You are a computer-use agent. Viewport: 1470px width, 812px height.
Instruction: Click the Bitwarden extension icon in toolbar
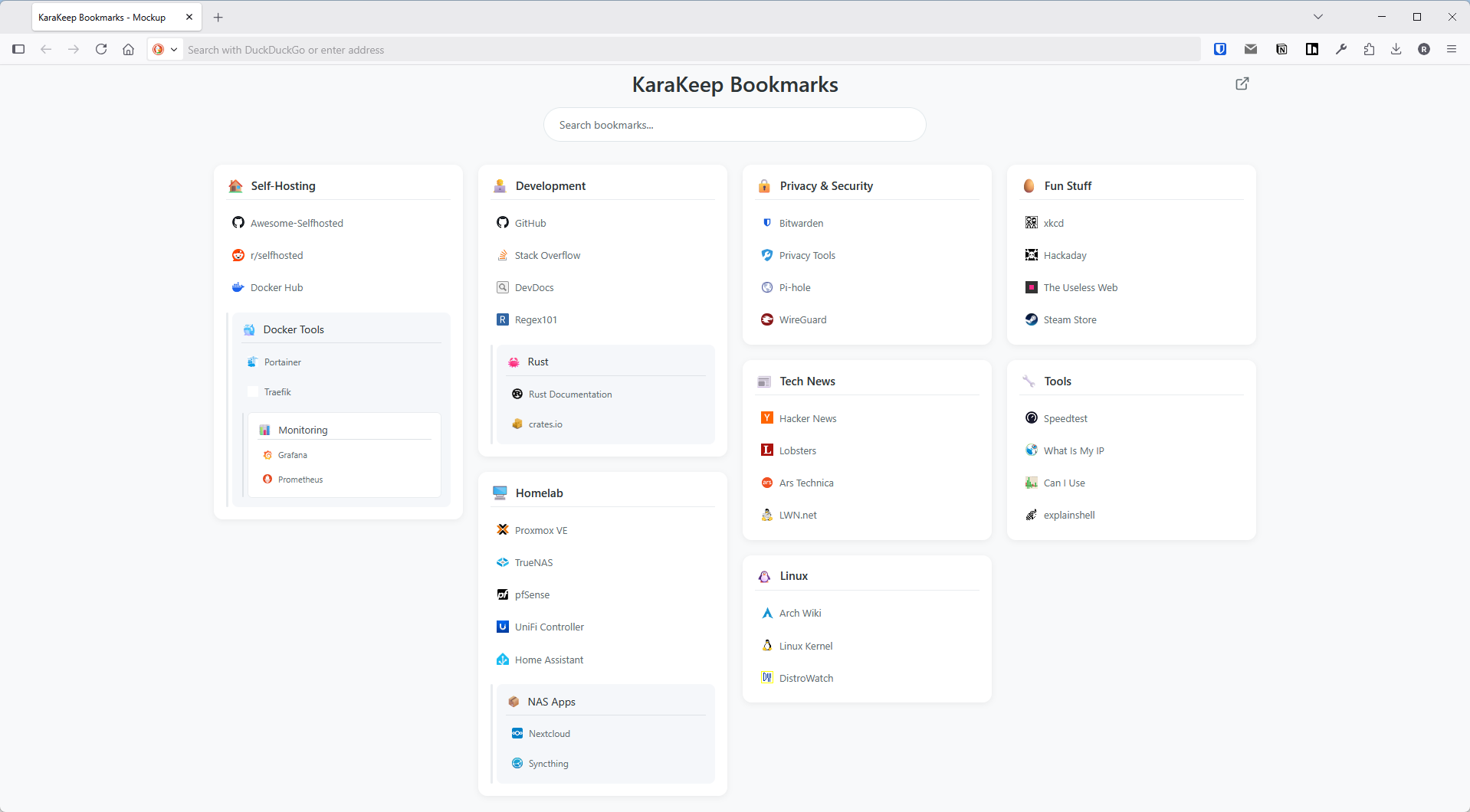point(1220,49)
